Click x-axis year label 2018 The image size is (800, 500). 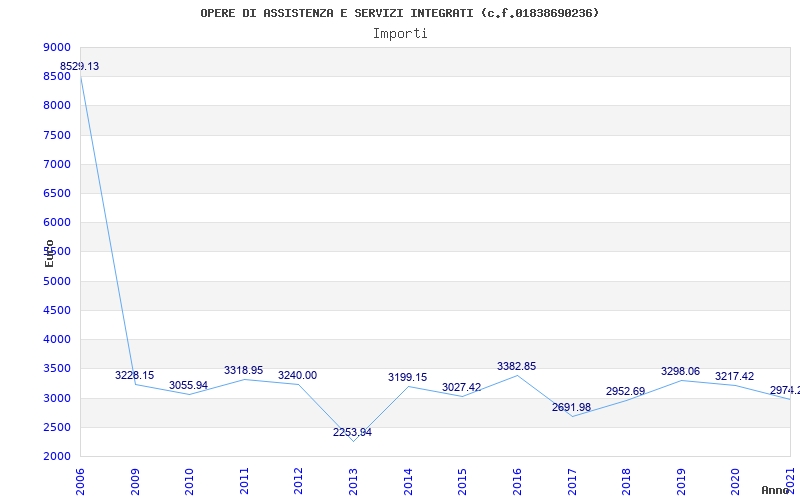point(627,482)
